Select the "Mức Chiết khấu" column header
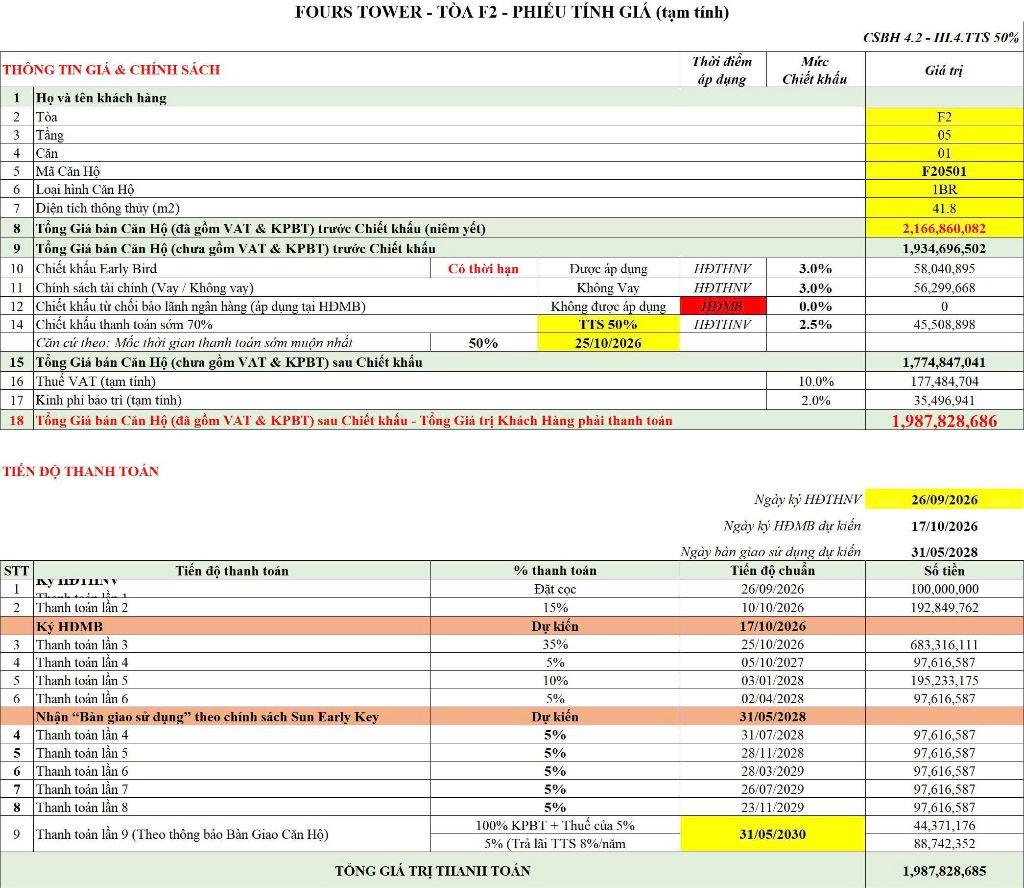The image size is (1024, 888). coord(815,70)
